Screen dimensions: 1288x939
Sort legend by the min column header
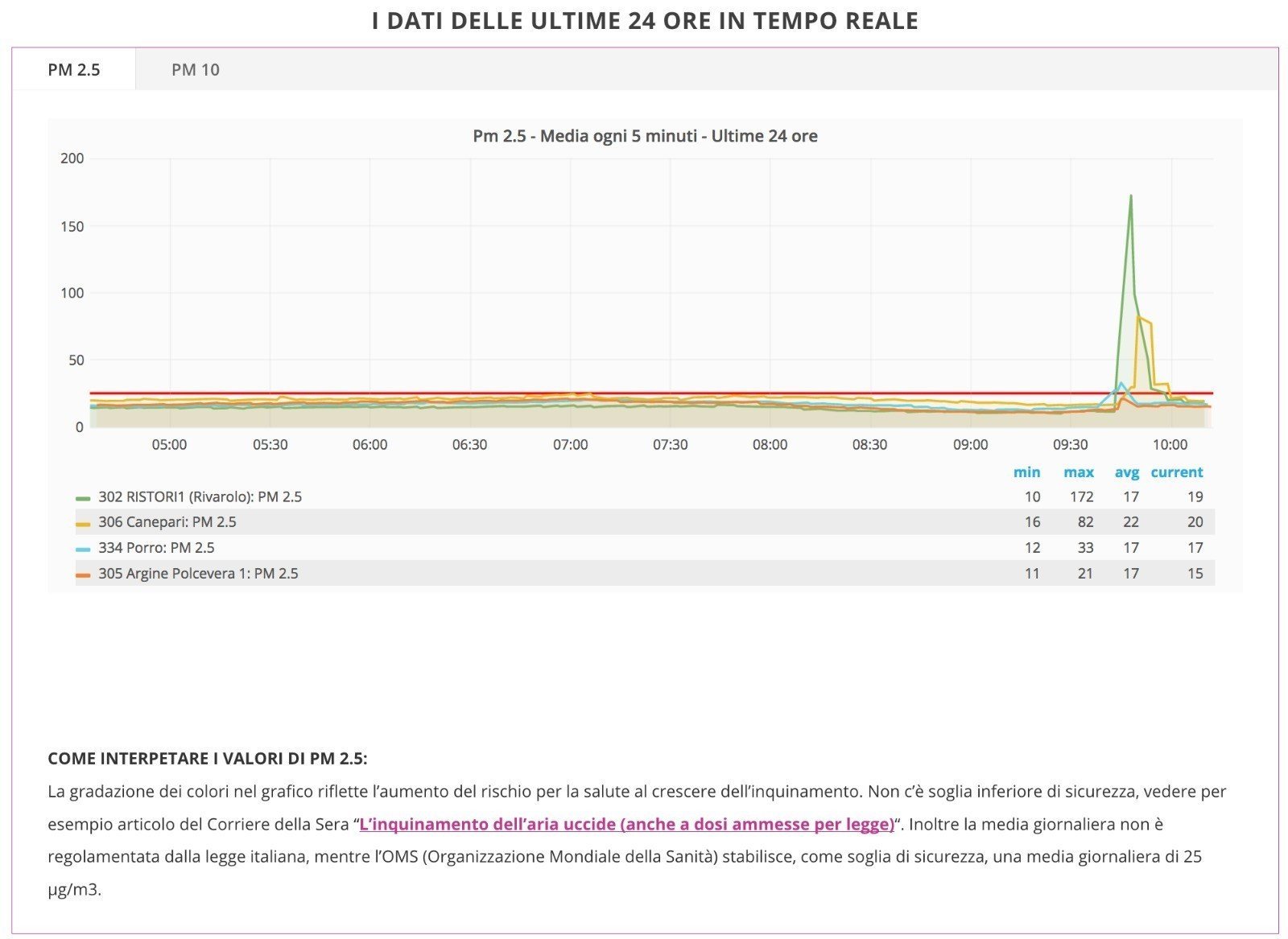pos(1026,472)
